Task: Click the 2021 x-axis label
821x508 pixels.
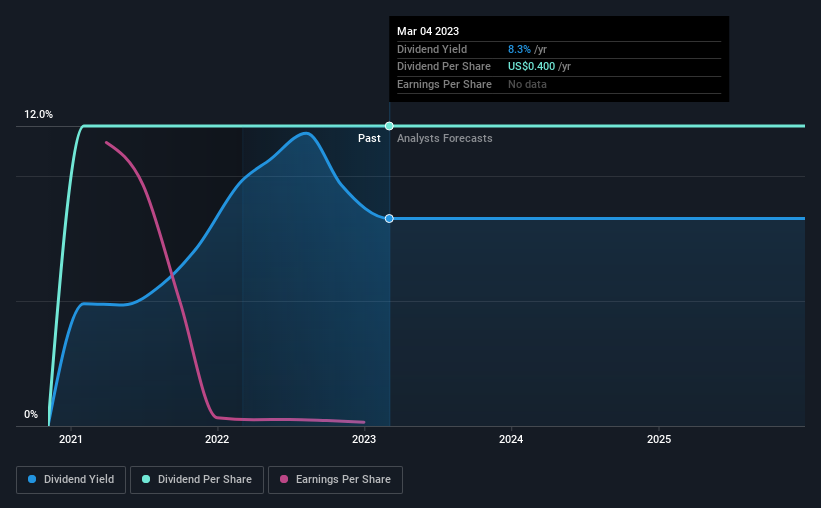Action: (71, 439)
